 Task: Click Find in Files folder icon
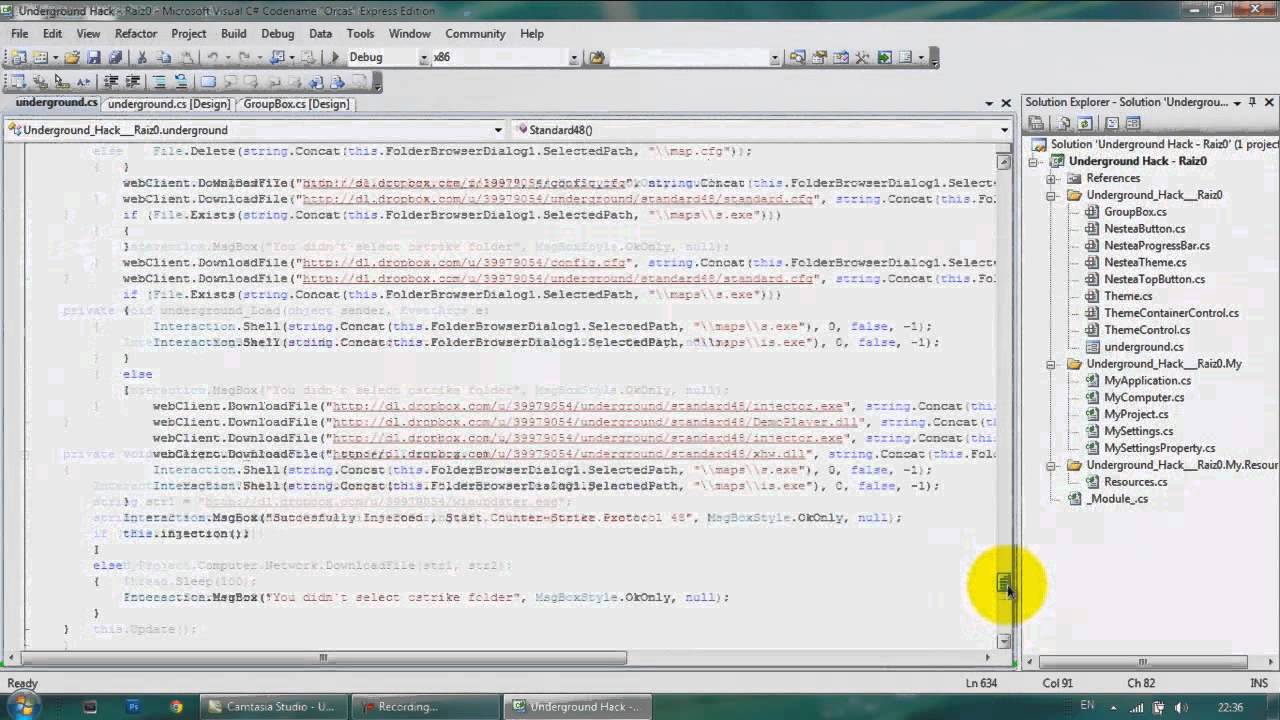[597, 57]
